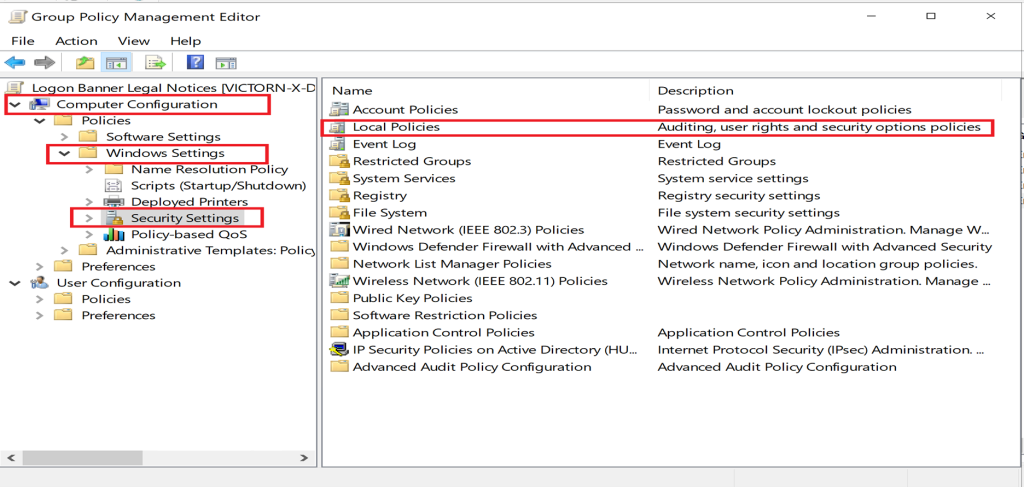This screenshot has width=1024, height=487.
Task: Click the Show/Hide Action Pane icon
Action: (x=226, y=63)
